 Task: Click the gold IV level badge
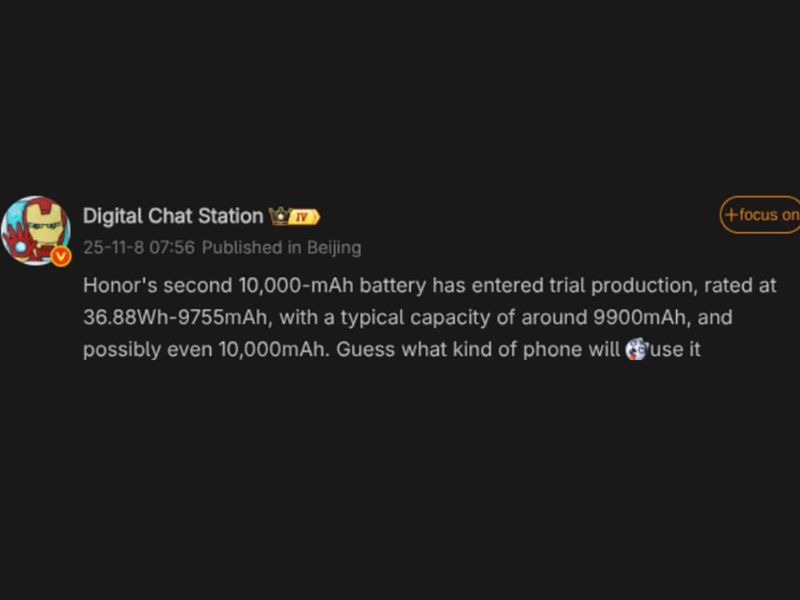point(304,217)
